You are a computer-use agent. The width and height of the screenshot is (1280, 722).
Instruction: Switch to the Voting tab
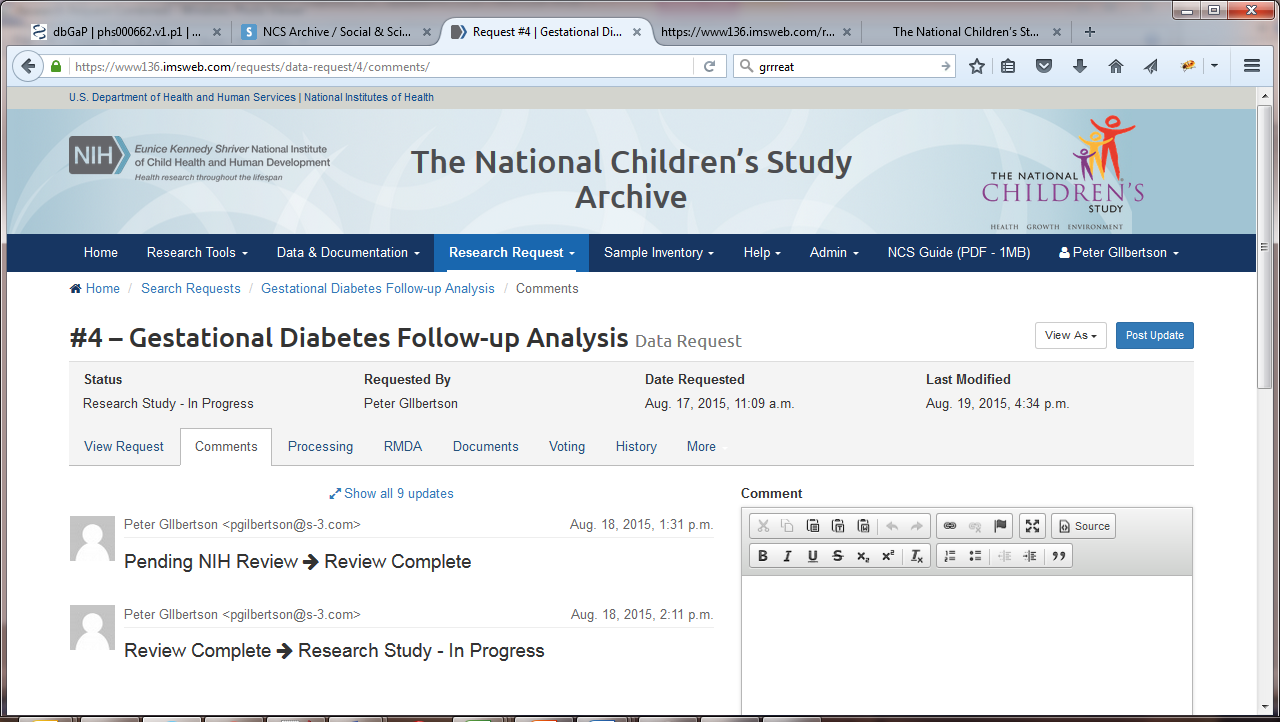point(567,447)
